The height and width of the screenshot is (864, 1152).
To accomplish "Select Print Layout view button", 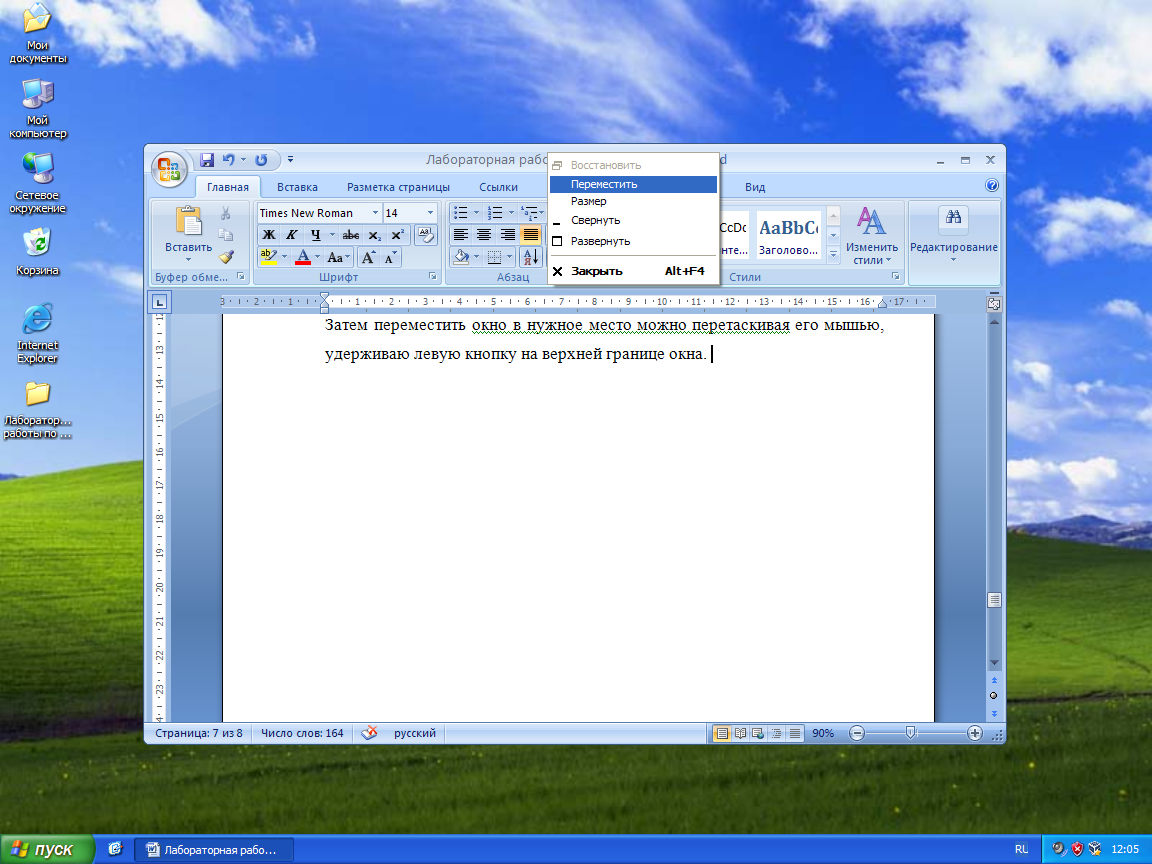I will point(722,733).
